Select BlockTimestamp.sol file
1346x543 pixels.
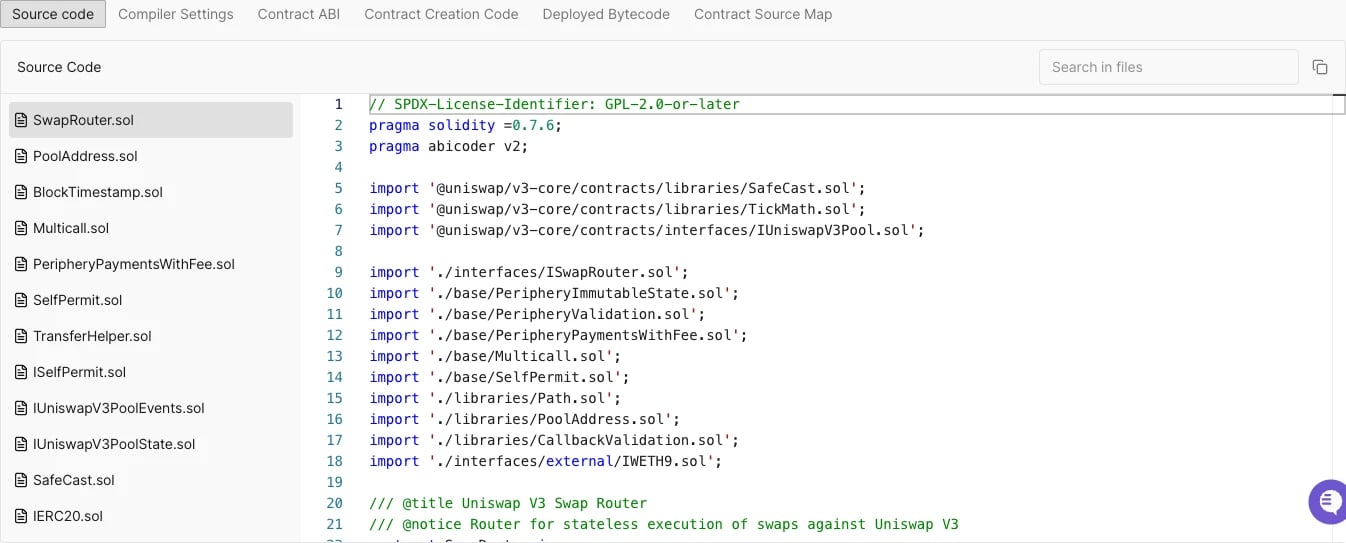click(151, 192)
